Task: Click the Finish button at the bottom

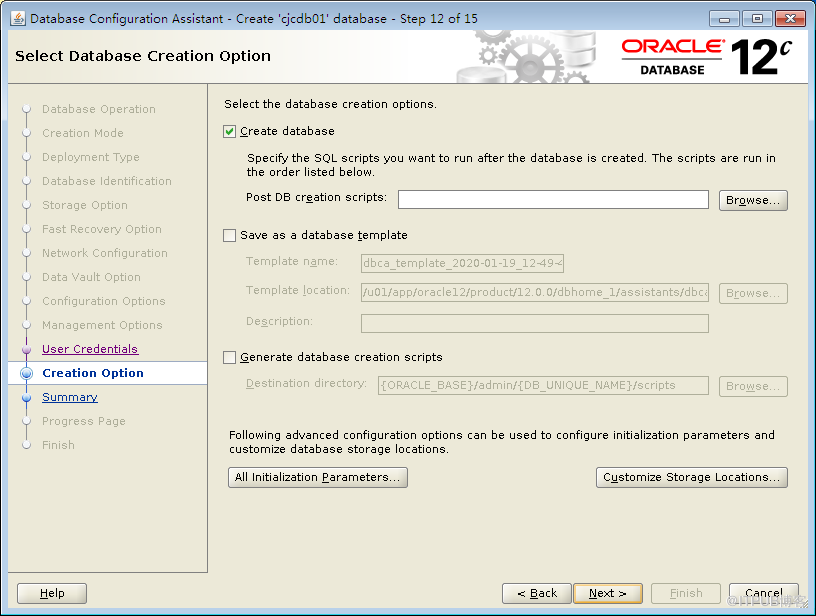Action: [x=686, y=593]
